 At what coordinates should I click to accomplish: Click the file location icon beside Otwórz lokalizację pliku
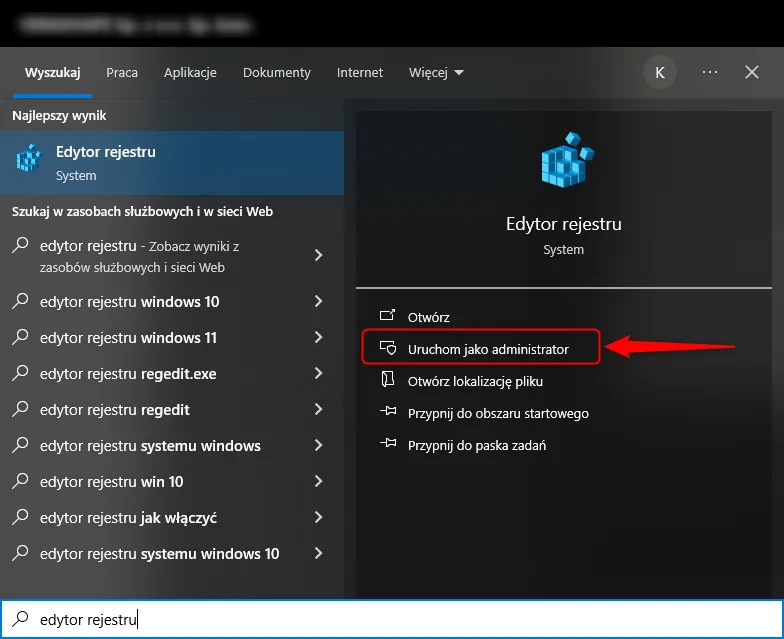388,379
